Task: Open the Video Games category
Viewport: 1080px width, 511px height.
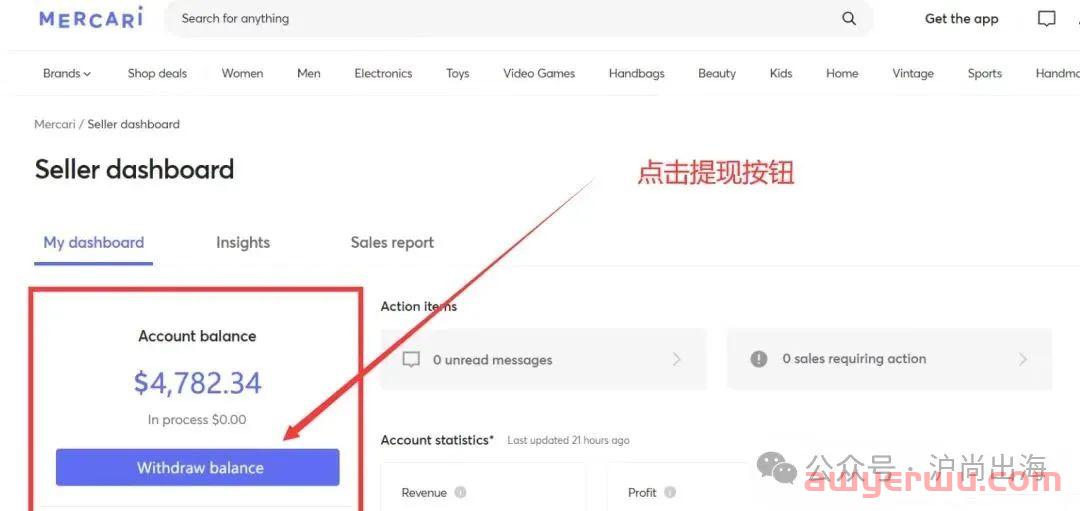Action: coord(539,74)
